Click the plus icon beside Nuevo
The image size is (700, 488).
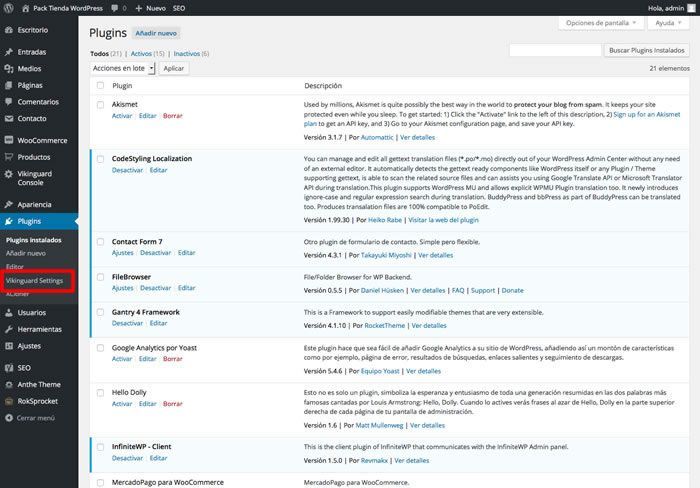pyautogui.click(x=138, y=8)
